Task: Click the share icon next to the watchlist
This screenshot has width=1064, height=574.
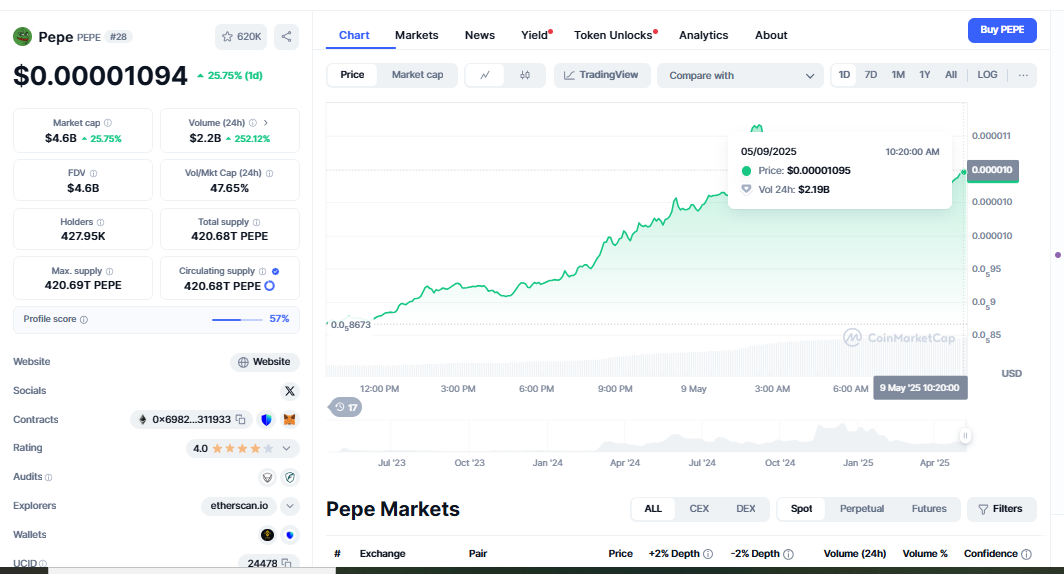Action: (x=286, y=37)
